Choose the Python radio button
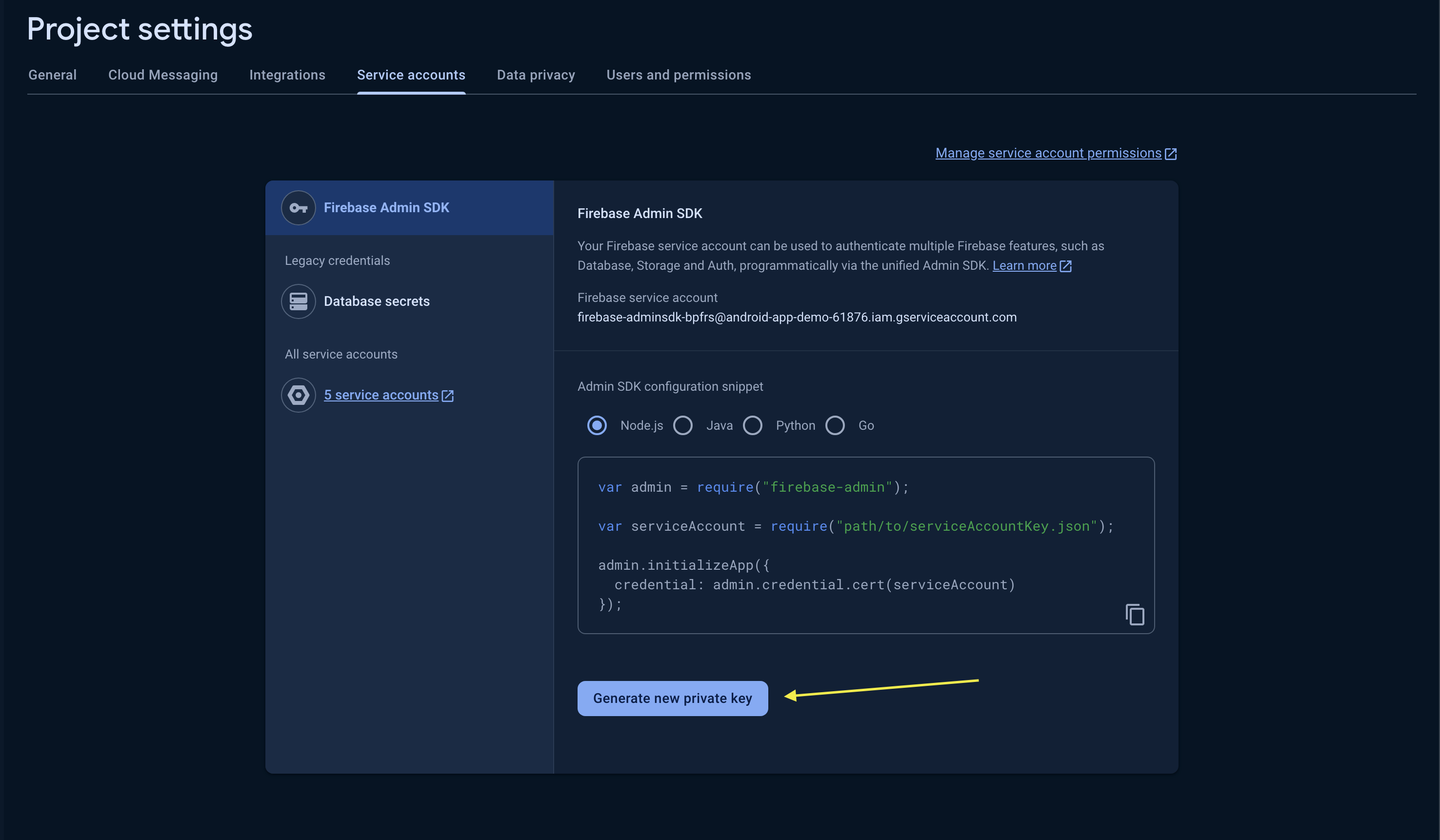The width and height of the screenshot is (1440, 840). click(x=753, y=426)
